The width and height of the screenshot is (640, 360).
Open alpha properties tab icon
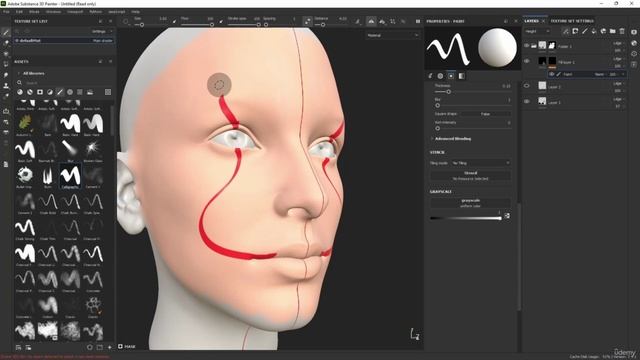tap(440, 76)
